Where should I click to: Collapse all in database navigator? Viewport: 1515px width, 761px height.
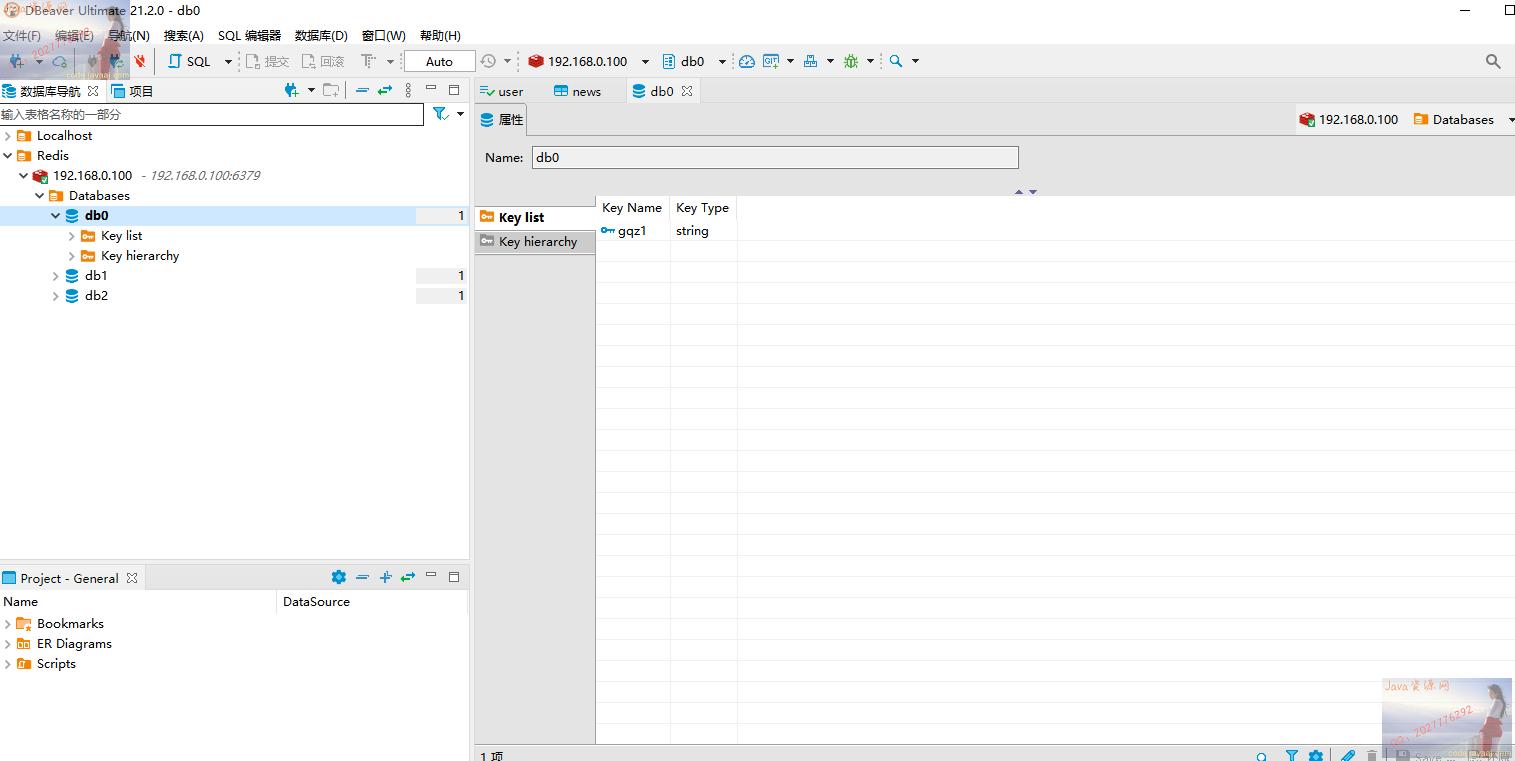(x=362, y=90)
